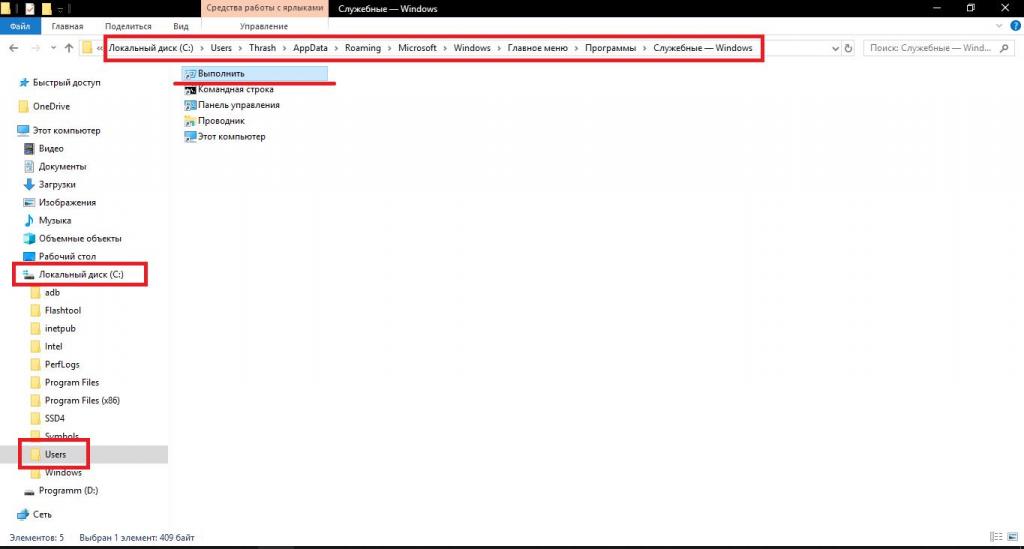Open the Intel folder

[x=47, y=347]
